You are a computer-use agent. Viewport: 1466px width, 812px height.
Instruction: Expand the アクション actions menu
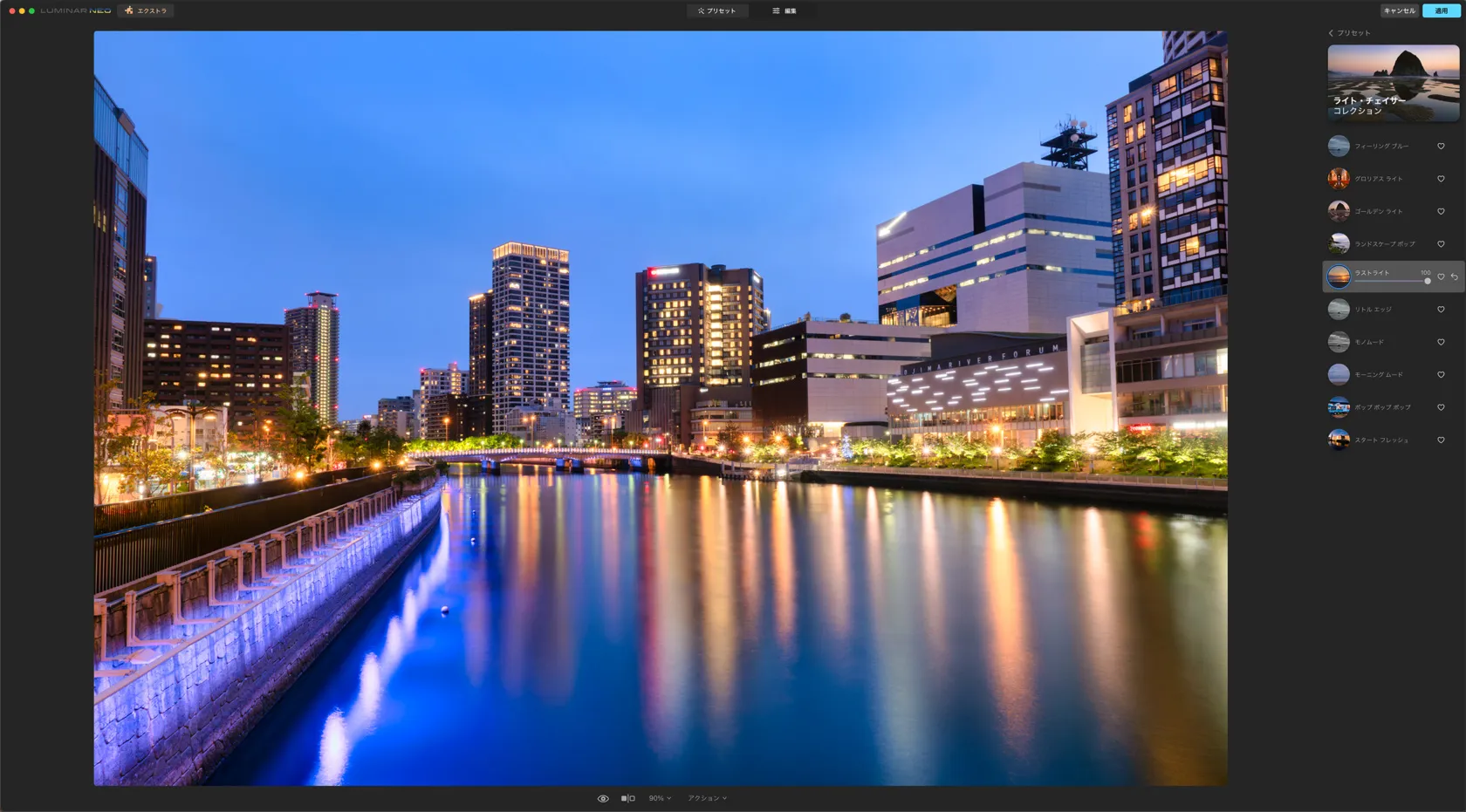tap(707, 798)
